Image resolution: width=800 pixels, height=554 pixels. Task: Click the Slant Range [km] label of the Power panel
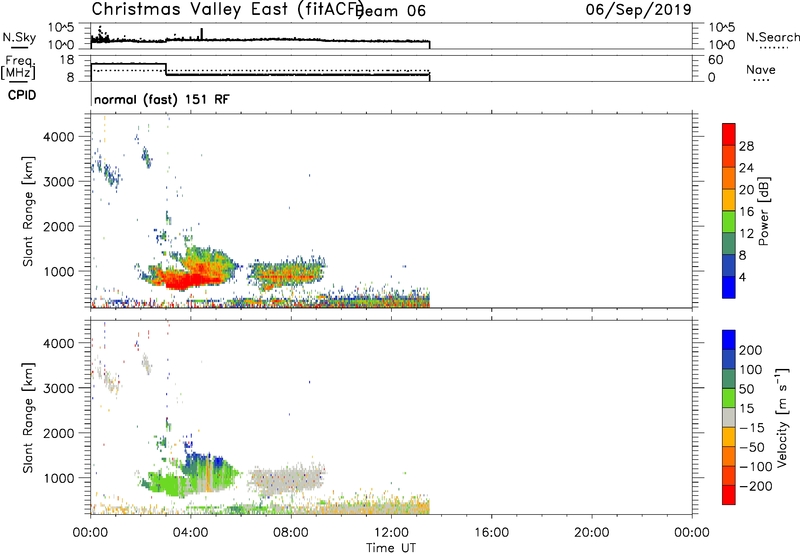point(28,211)
